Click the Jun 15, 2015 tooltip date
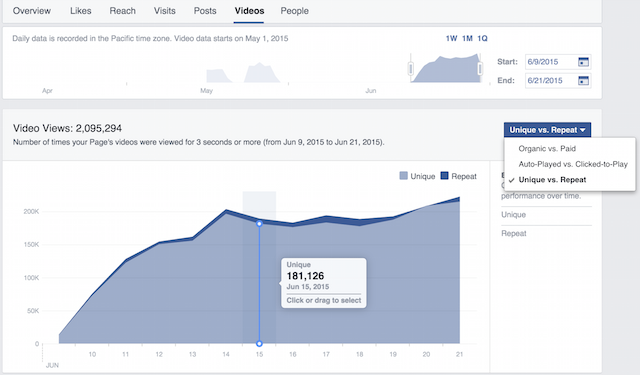This screenshot has width=640, height=375. click(308, 286)
